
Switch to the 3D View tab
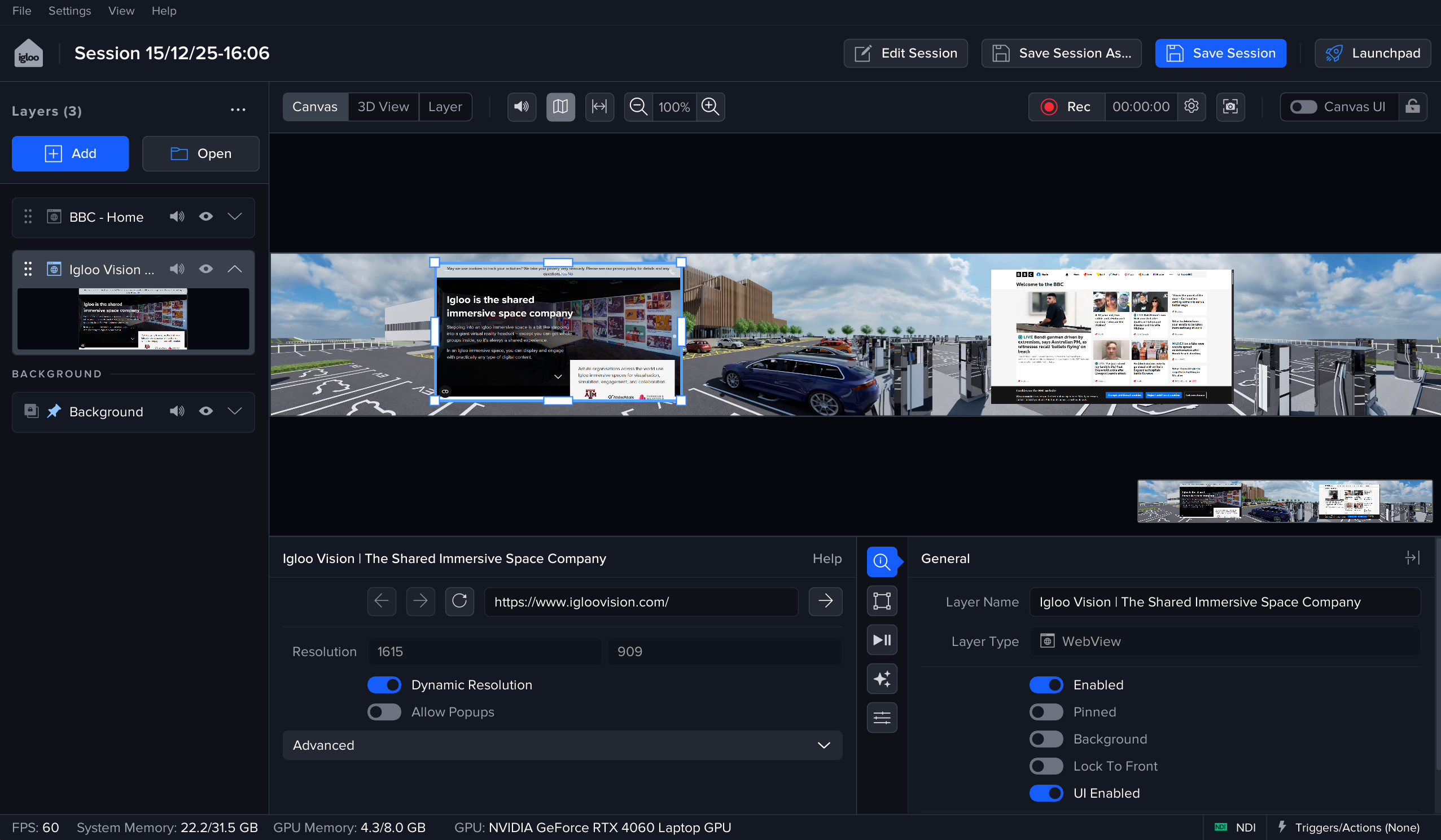[383, 107]
